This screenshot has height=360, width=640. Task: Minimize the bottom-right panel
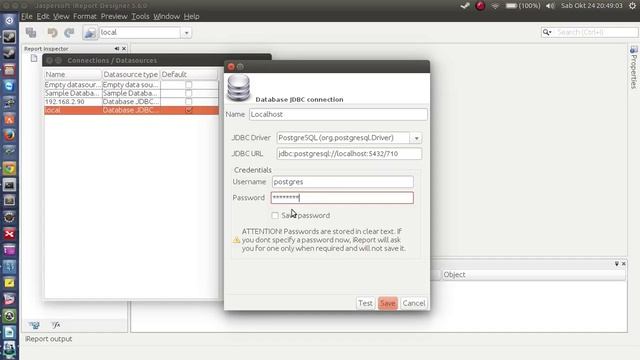[x=617, y=264]
